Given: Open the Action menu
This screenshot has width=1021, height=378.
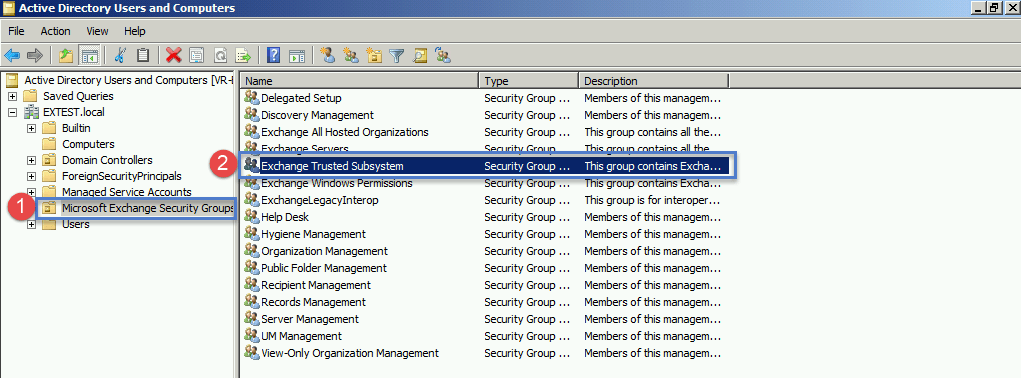Looking at the screenshot, I should (55, 31).
